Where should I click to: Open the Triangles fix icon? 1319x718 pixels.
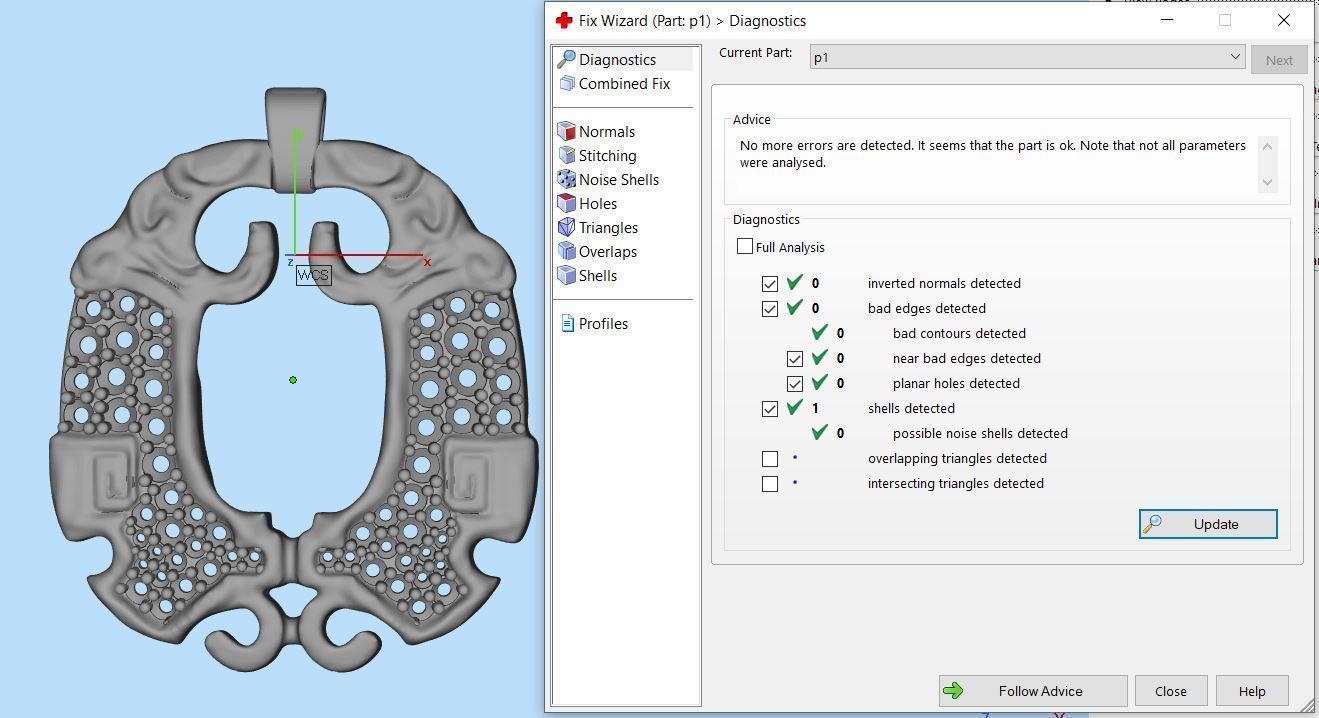click(x=567, y=228)
